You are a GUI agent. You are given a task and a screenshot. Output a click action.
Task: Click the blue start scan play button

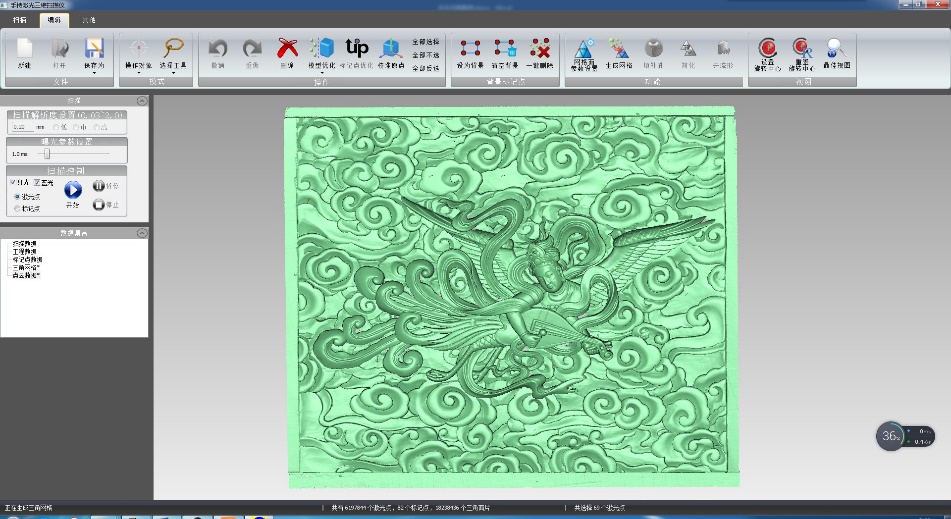point(72,189)
